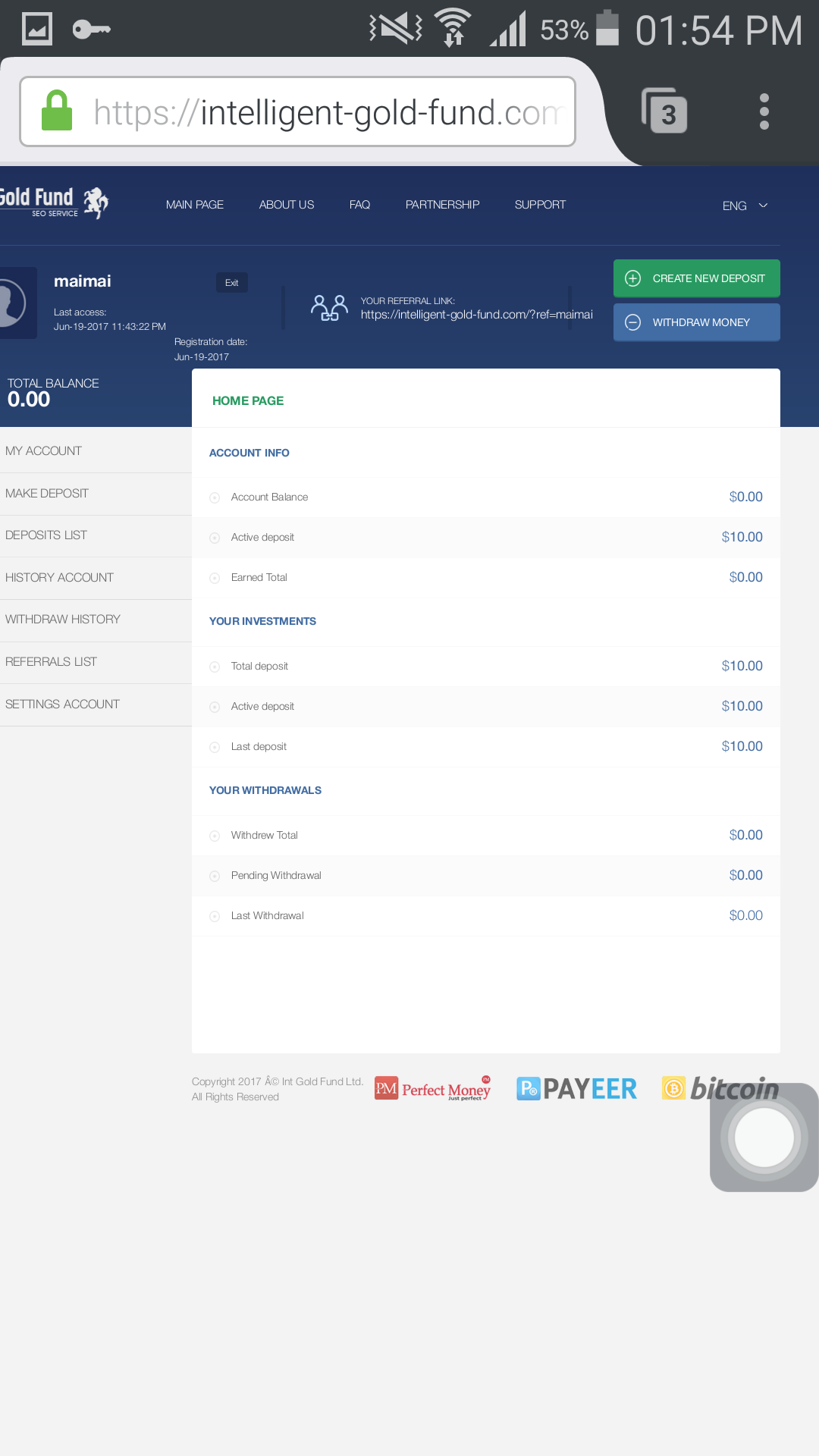819x1456 pixels.
Task: Click the Earned Total row label
Action: pyautogui.click(x=259, y=577)
